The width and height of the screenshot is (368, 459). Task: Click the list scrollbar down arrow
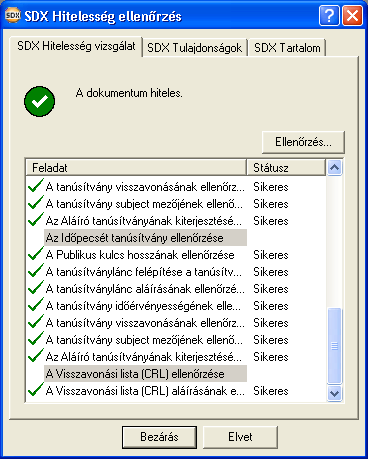tap(334, 393)
